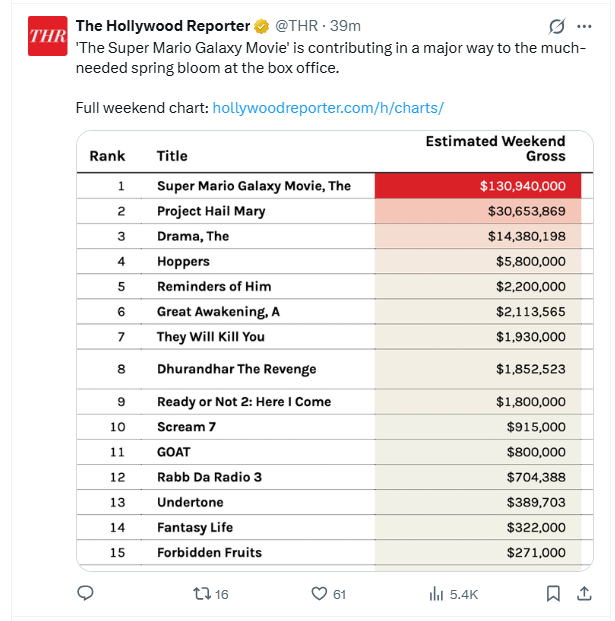The width and height of the screenshot is (615, 621).
Task: Click the verified badge next to The Hollywood Reporter
Action: tap(261, 27)
